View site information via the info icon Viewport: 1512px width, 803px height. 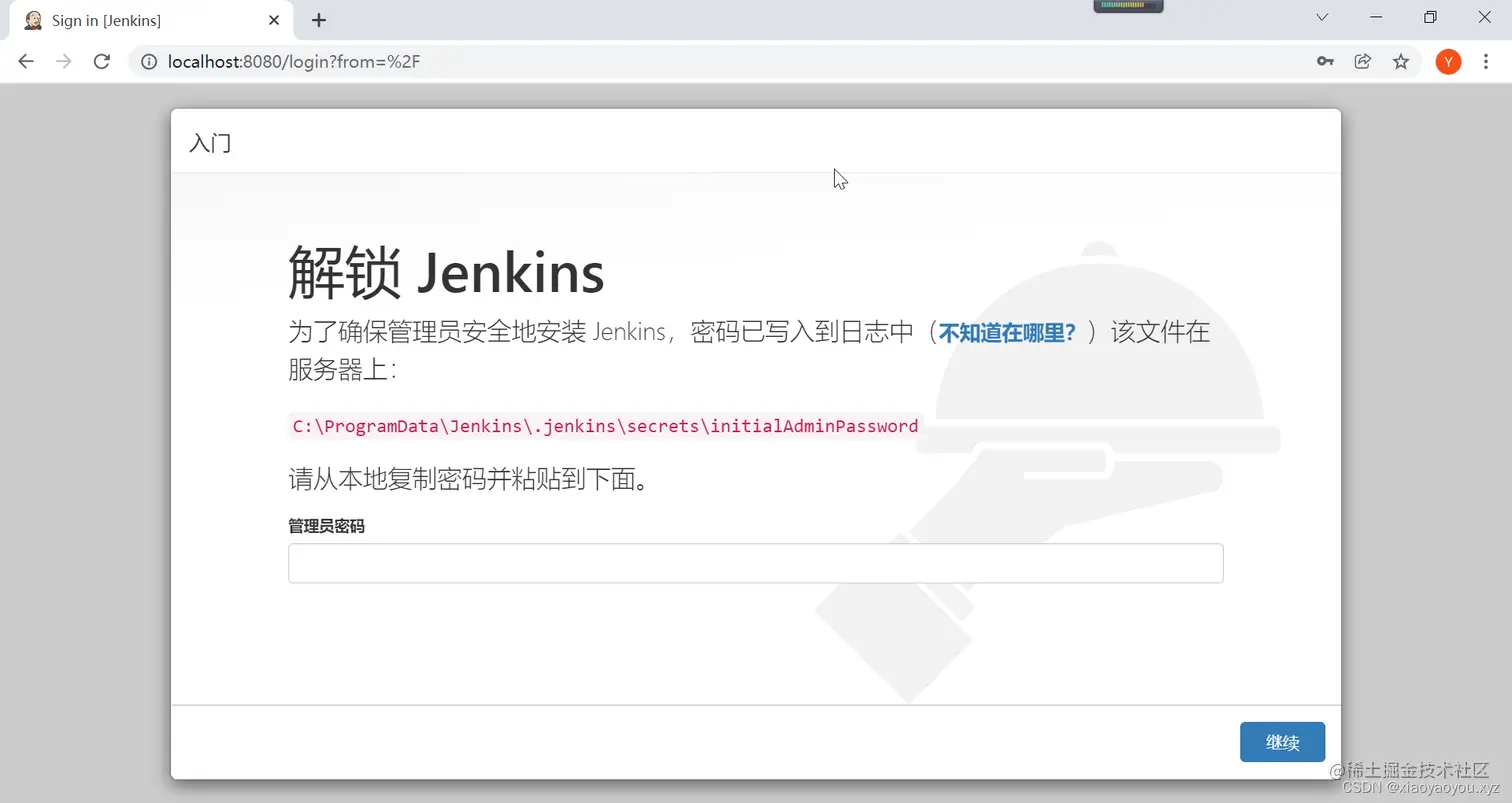149,61
